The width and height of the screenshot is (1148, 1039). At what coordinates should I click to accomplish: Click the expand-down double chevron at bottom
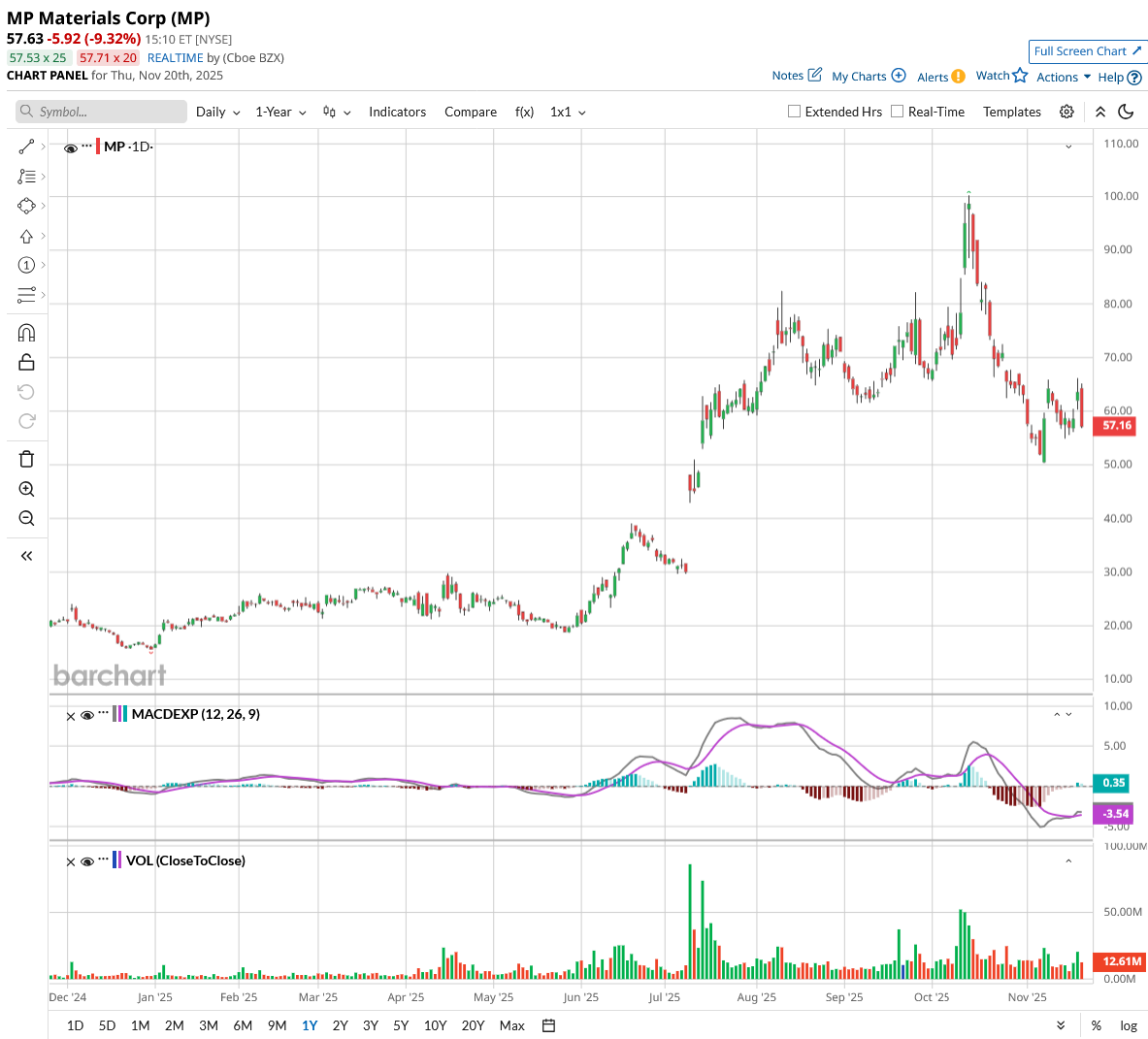pyautogui.click(x=1061, y=1025)
